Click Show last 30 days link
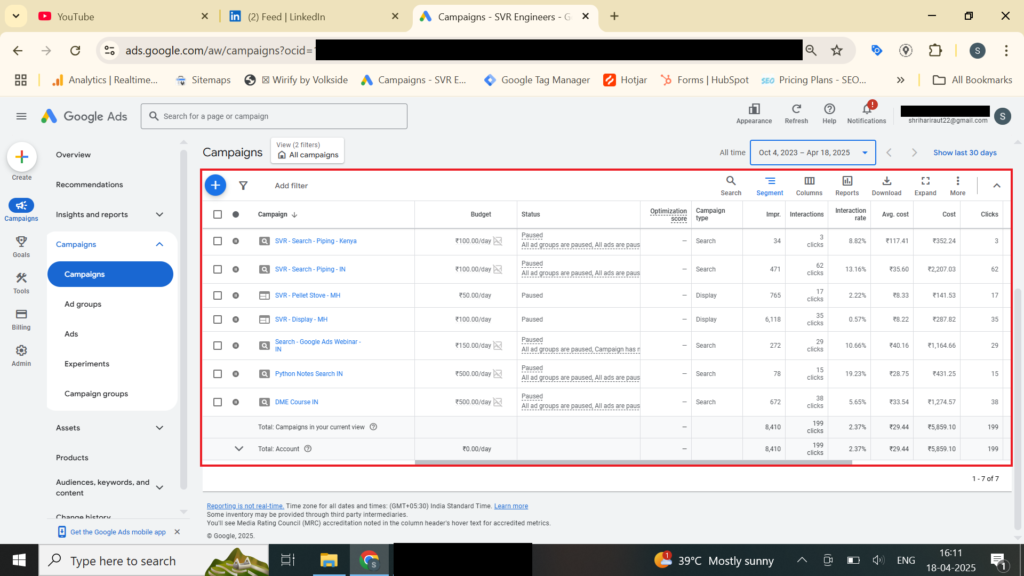 pyautogui.click(x=964, y=153)
